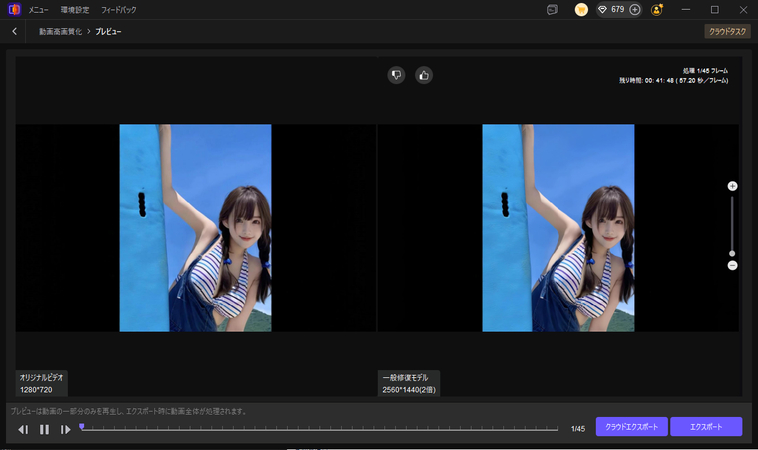The image size is (758, 450).
Task: Open the message center icon
Action: (552, 10)
